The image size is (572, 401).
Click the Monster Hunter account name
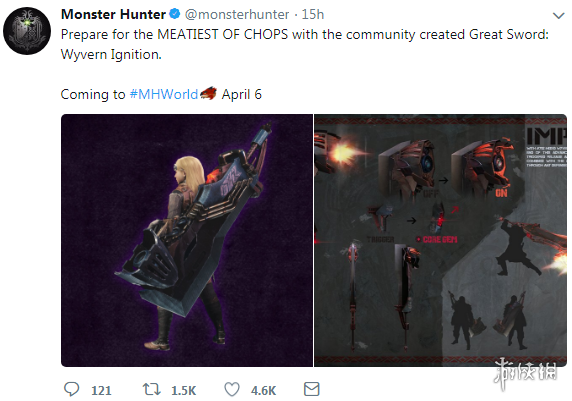[x=113, y=14]
